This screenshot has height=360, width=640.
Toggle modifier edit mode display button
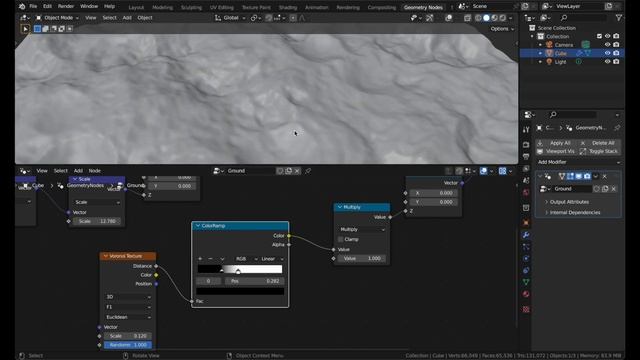click(570, 176)
